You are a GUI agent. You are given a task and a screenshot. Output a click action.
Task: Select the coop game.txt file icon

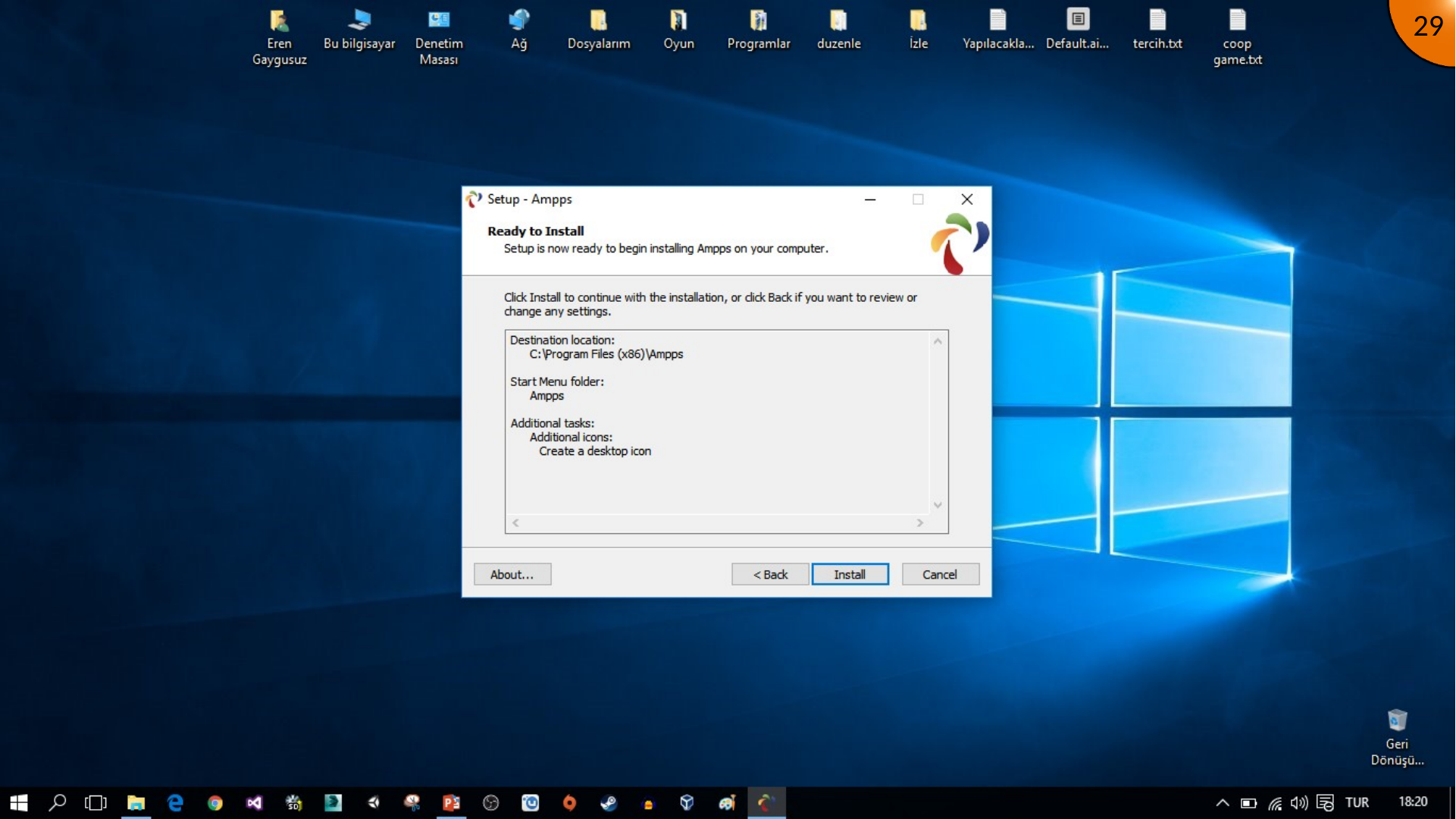click(1237, 36)
